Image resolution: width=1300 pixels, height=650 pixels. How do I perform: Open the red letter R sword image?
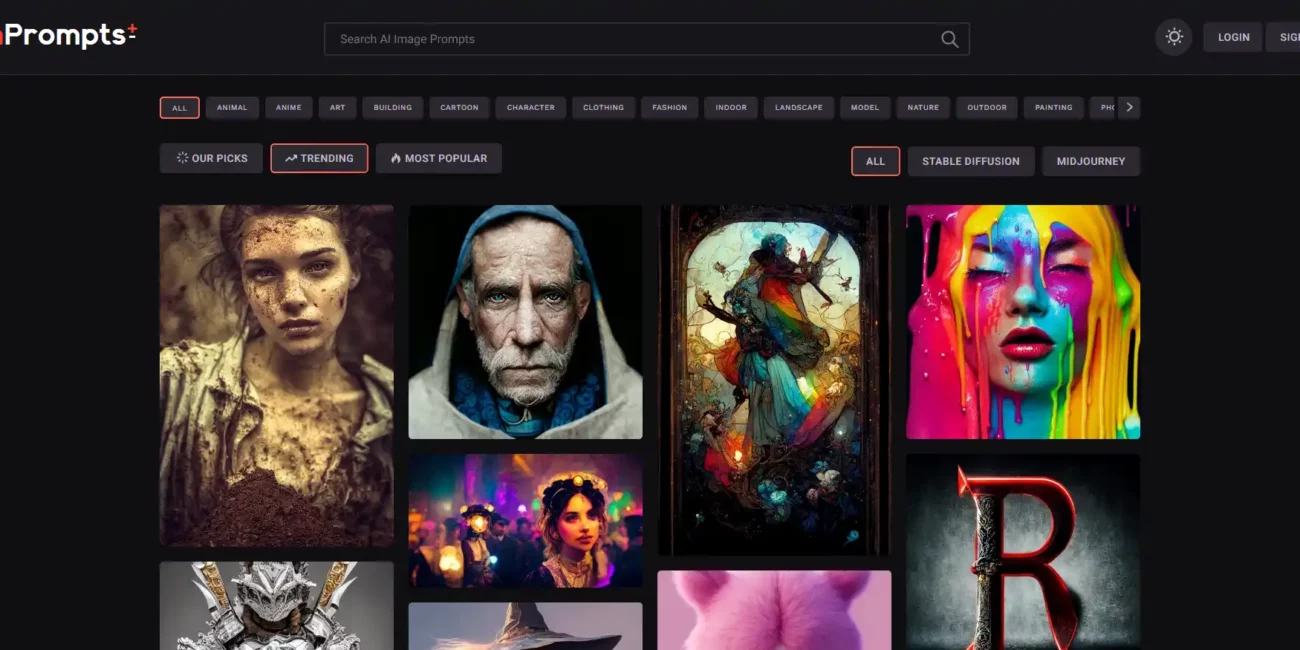(x=1023, y=552)
